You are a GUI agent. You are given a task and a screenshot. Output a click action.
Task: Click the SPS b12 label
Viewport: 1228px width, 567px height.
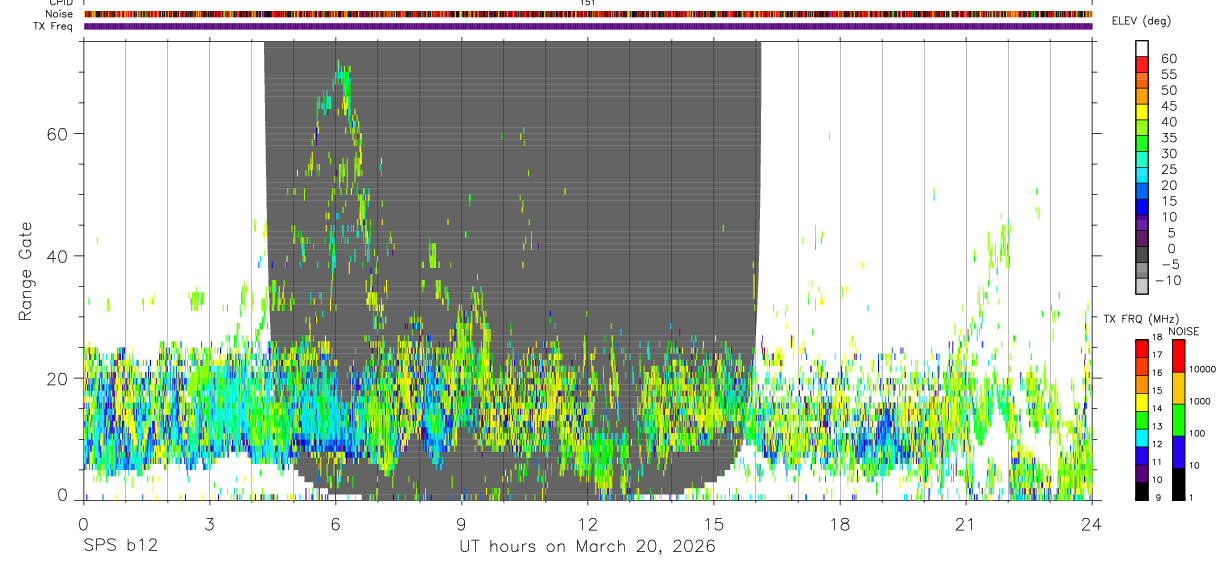[120, 547]
